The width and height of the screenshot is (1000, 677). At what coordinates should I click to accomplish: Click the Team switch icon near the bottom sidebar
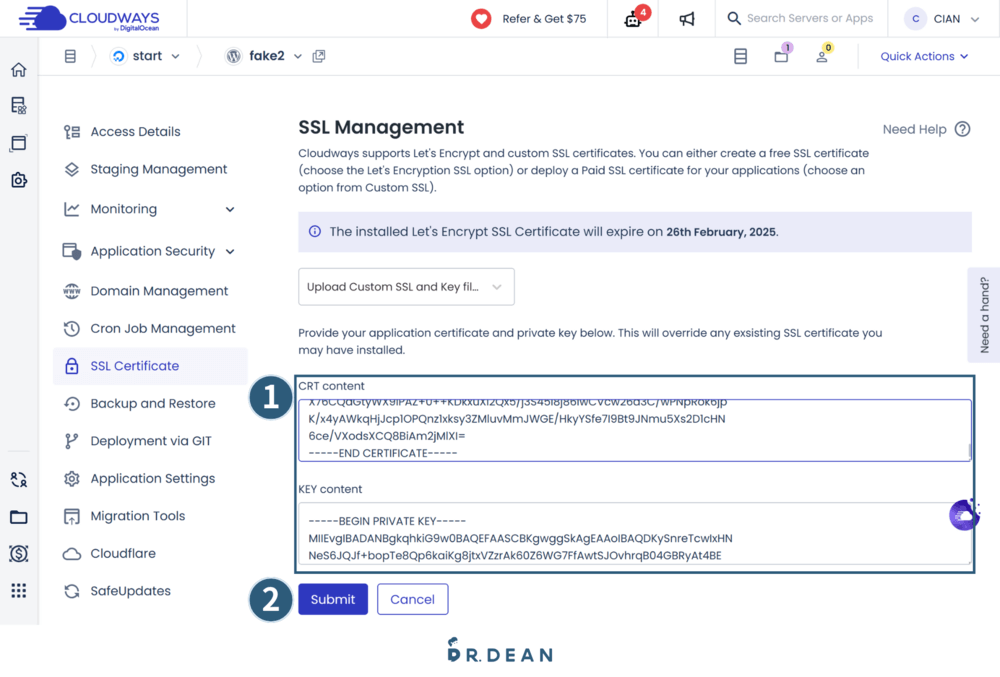pos(18,479)
